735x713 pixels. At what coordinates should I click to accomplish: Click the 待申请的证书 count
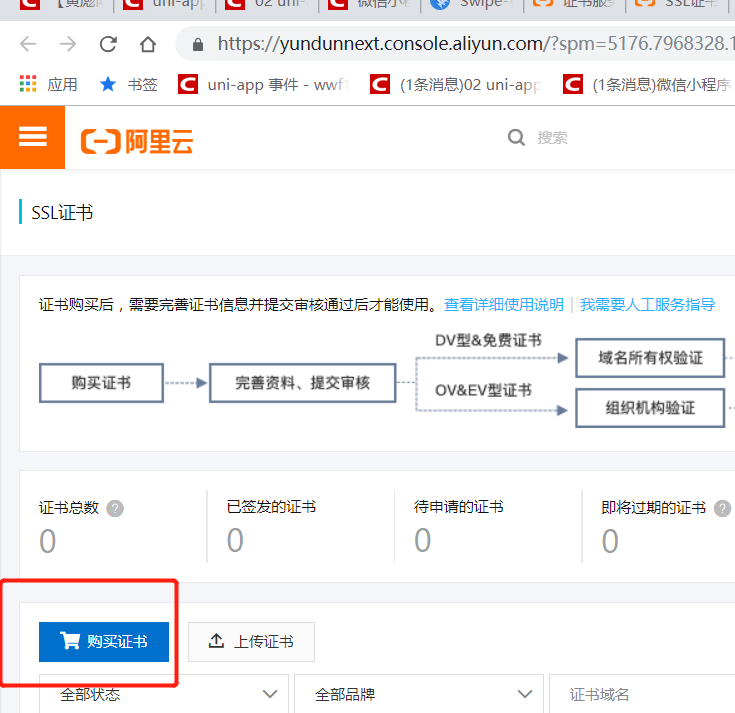click(x=422, y=540)
